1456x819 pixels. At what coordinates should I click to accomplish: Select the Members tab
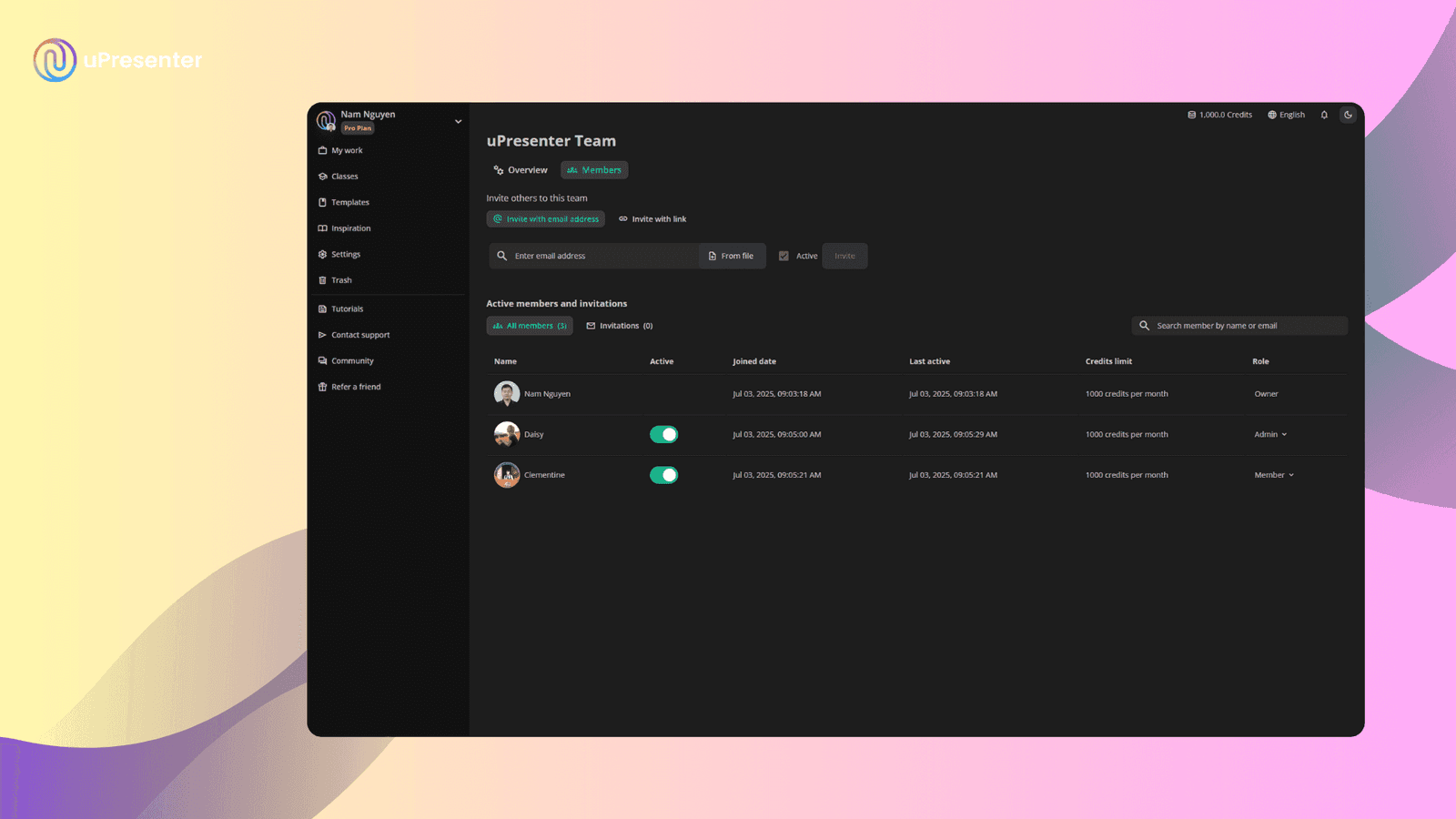pos(594,170)
